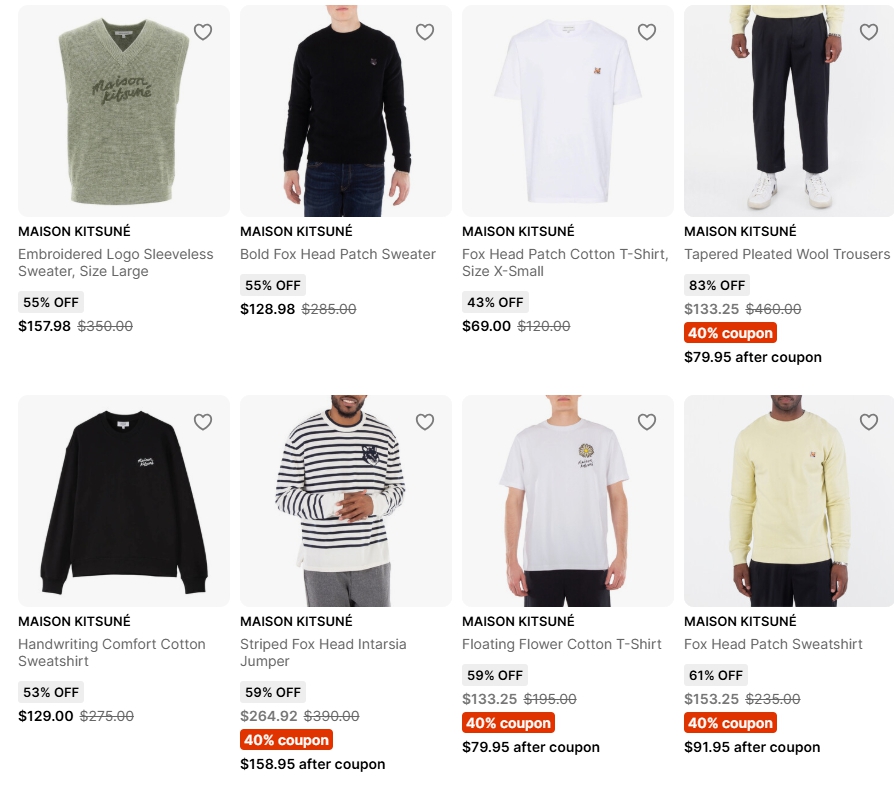This screenshot has width=894, height=792.
Task: Select 40% coupon badge on Fox Head Sweatshirt
Action: coord(730,723)
